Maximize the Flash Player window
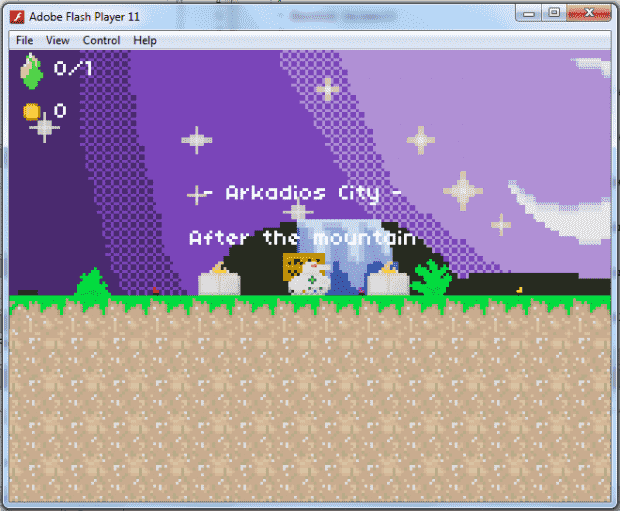 [x=554, y=12]
